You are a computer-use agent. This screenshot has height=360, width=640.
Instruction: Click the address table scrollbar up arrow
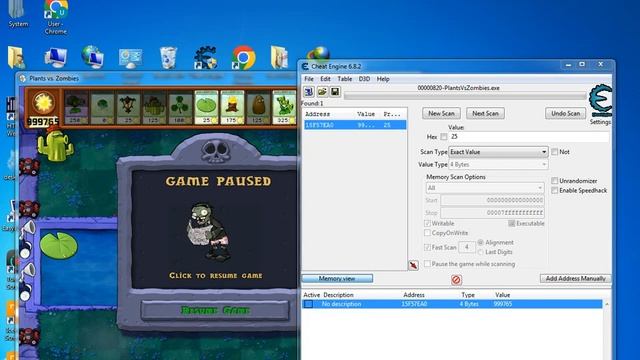pos(607,304)
